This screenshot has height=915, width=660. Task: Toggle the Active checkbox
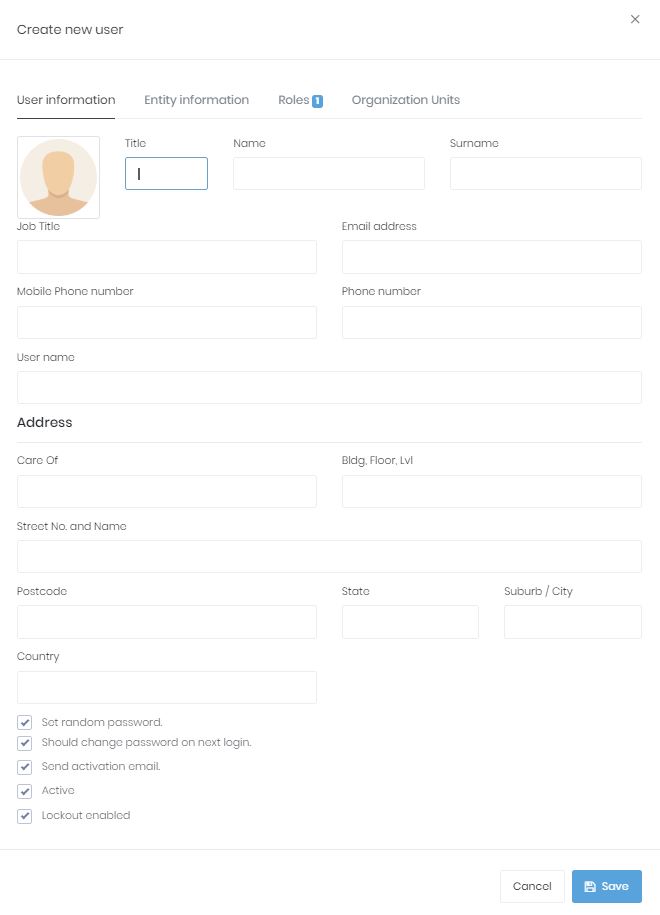(25, 791)
